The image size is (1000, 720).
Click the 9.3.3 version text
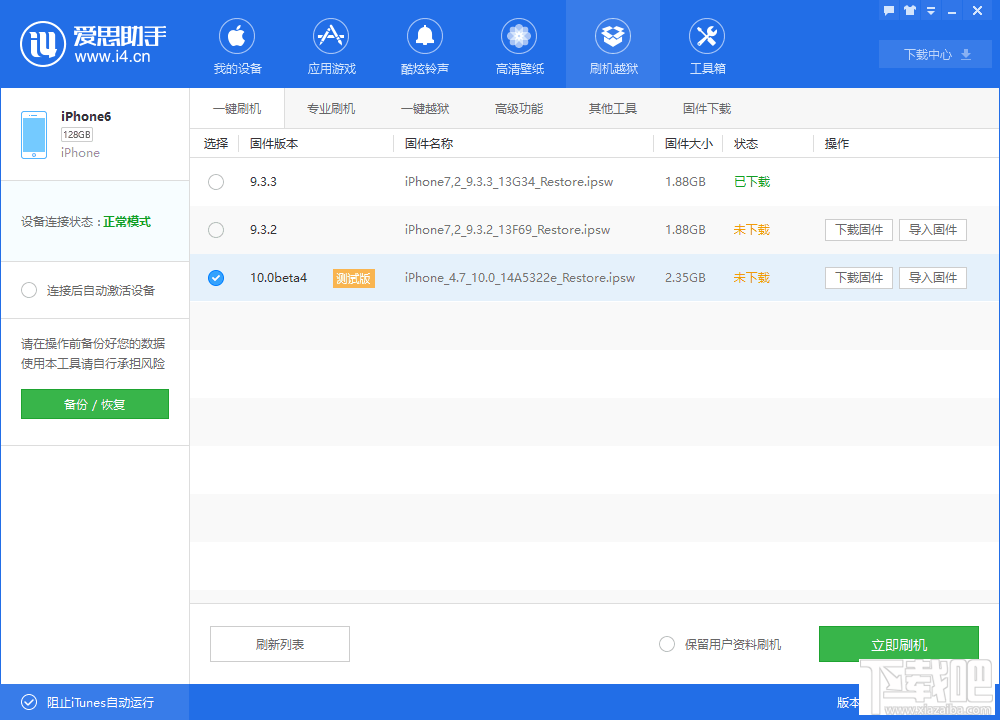pos(263,182)
